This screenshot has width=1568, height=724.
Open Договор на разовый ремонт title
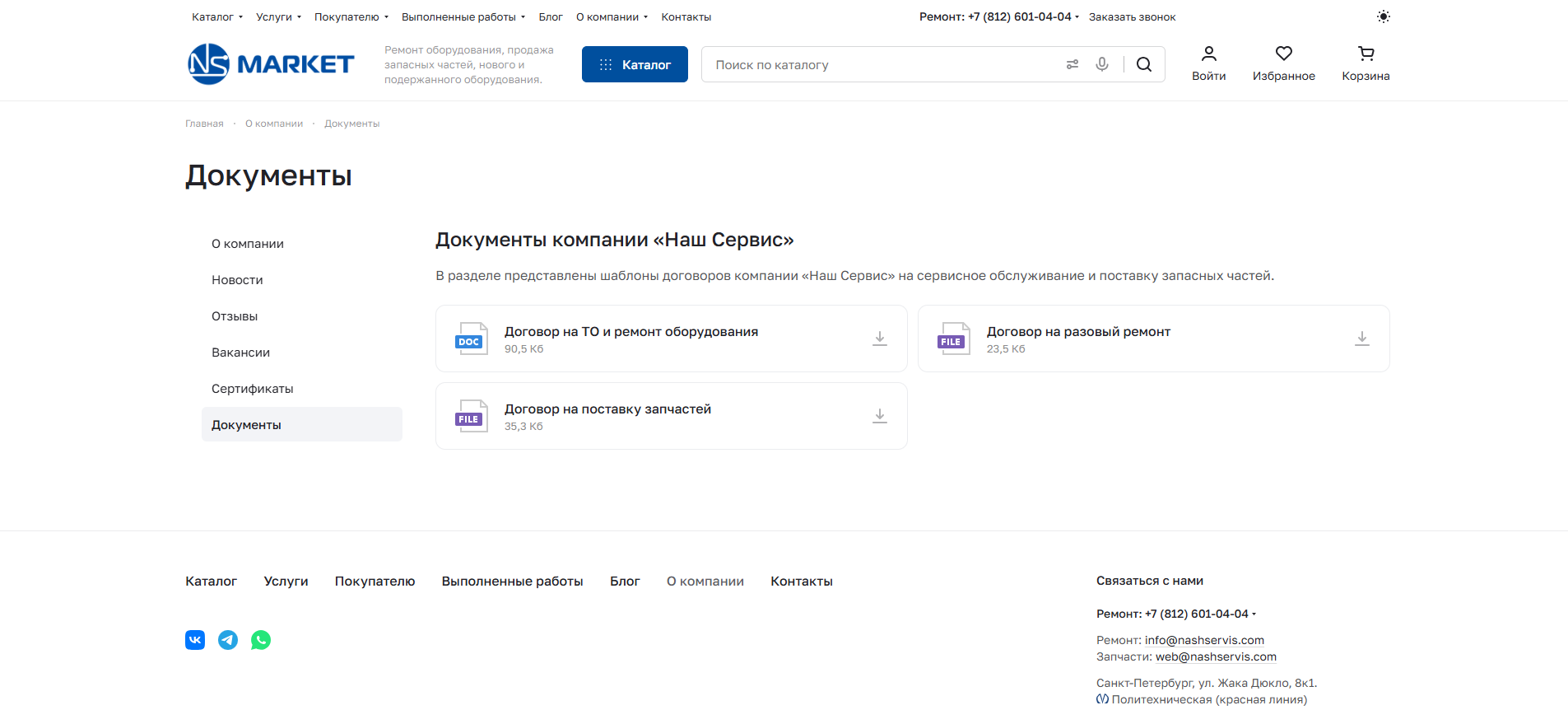point(1078,331)
